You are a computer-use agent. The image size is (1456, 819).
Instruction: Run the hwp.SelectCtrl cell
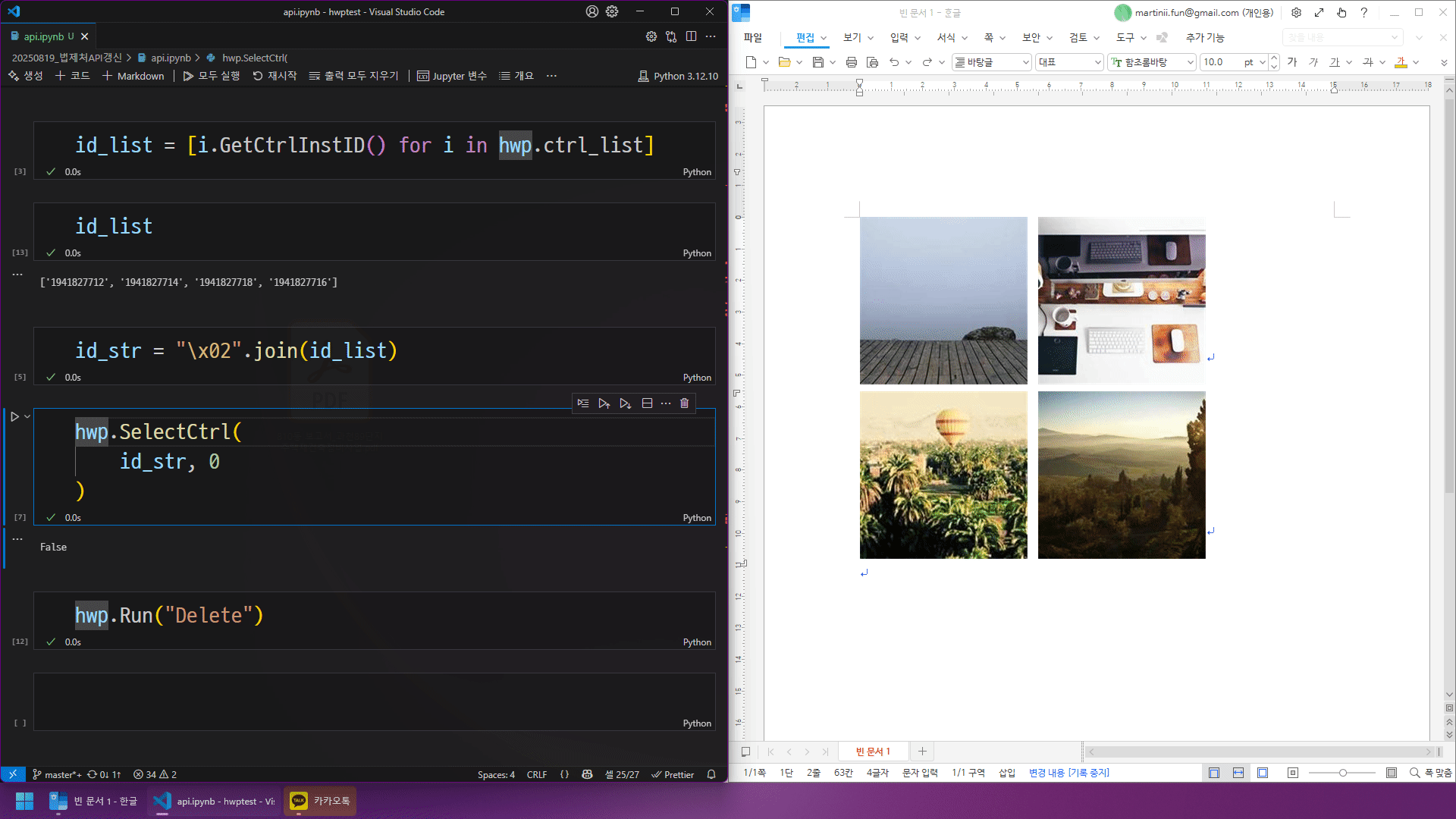pos(14,416)
